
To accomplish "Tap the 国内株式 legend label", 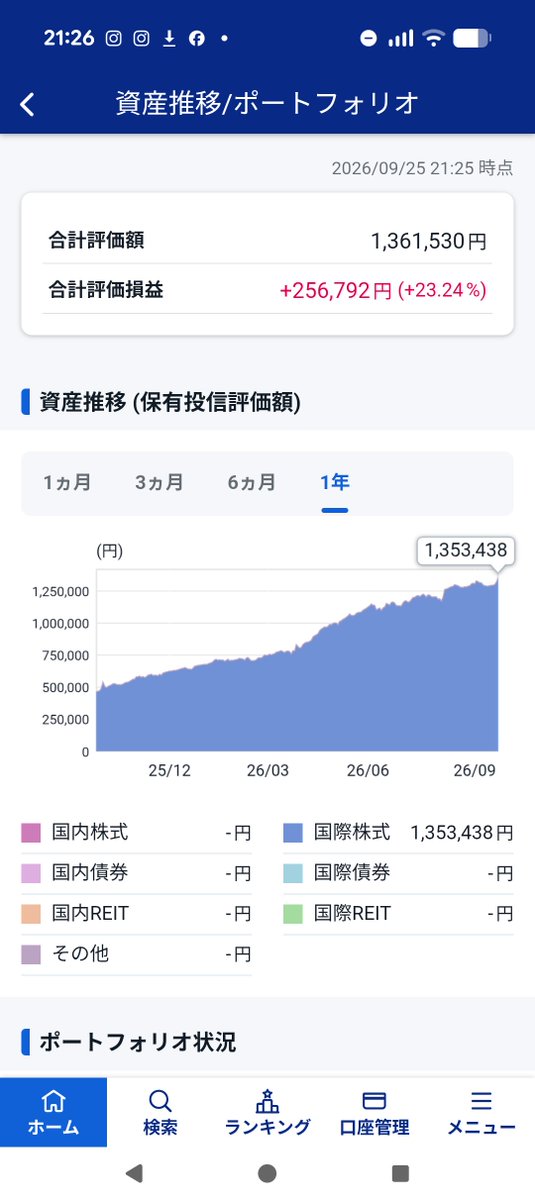I will tap(90, 832).
